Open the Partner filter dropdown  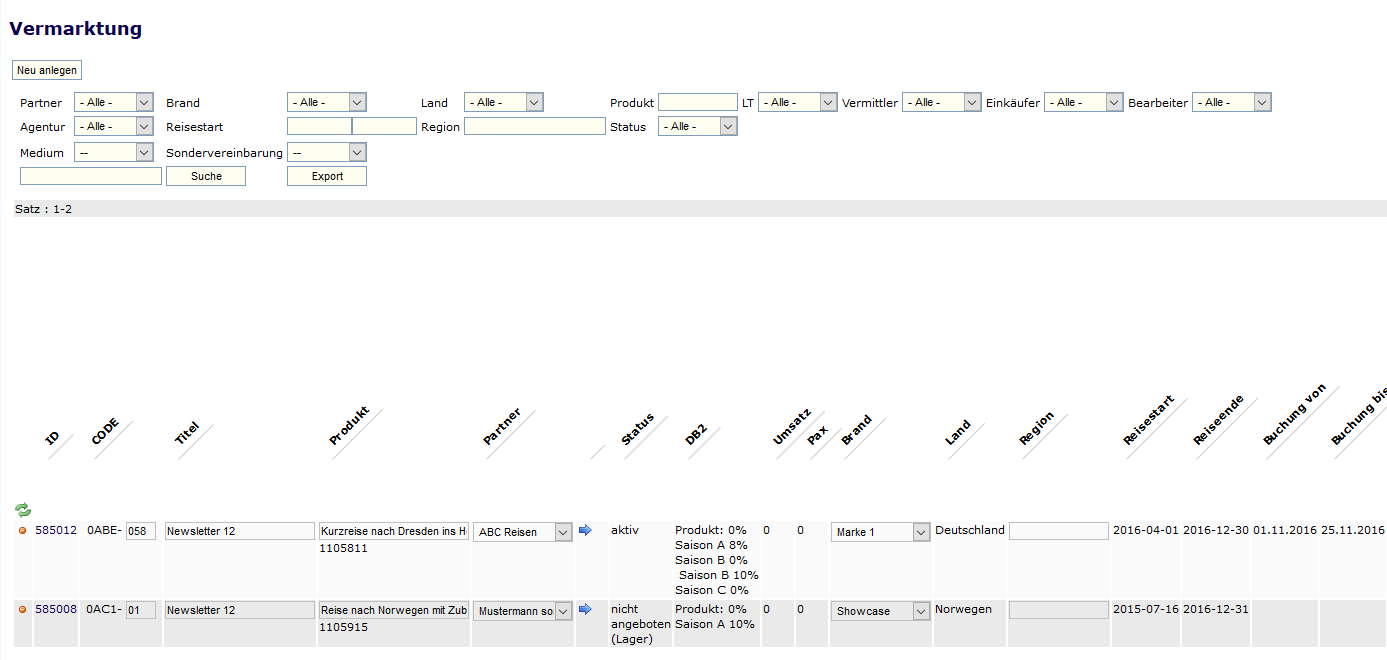click(x=113, y=102)
